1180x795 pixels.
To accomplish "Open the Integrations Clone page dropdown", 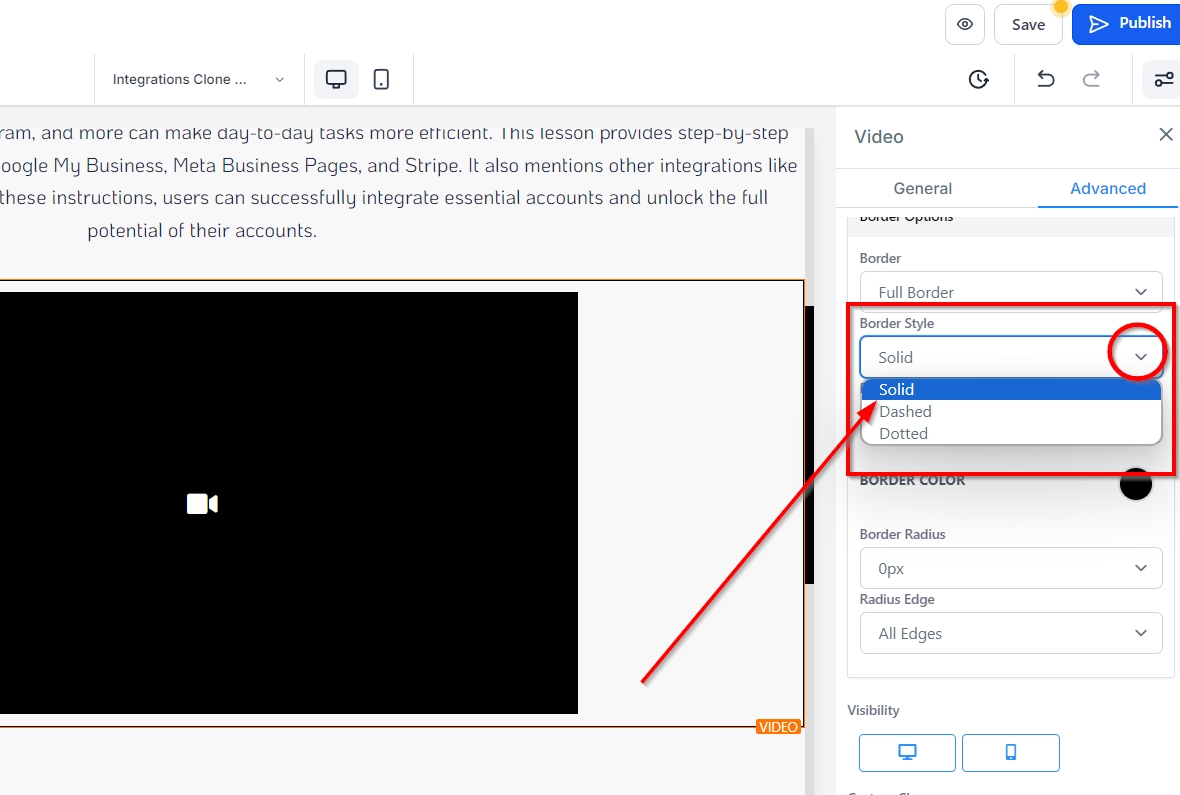I will point(198,79).
